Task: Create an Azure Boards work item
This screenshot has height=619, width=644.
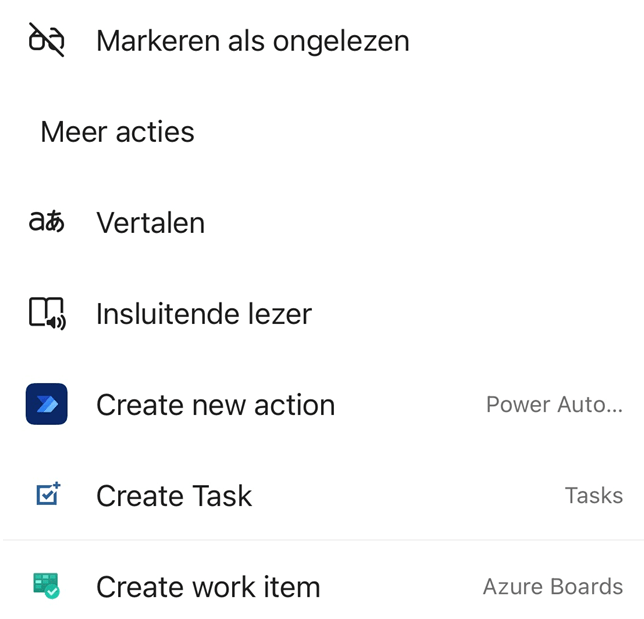Action: (208, 587)
